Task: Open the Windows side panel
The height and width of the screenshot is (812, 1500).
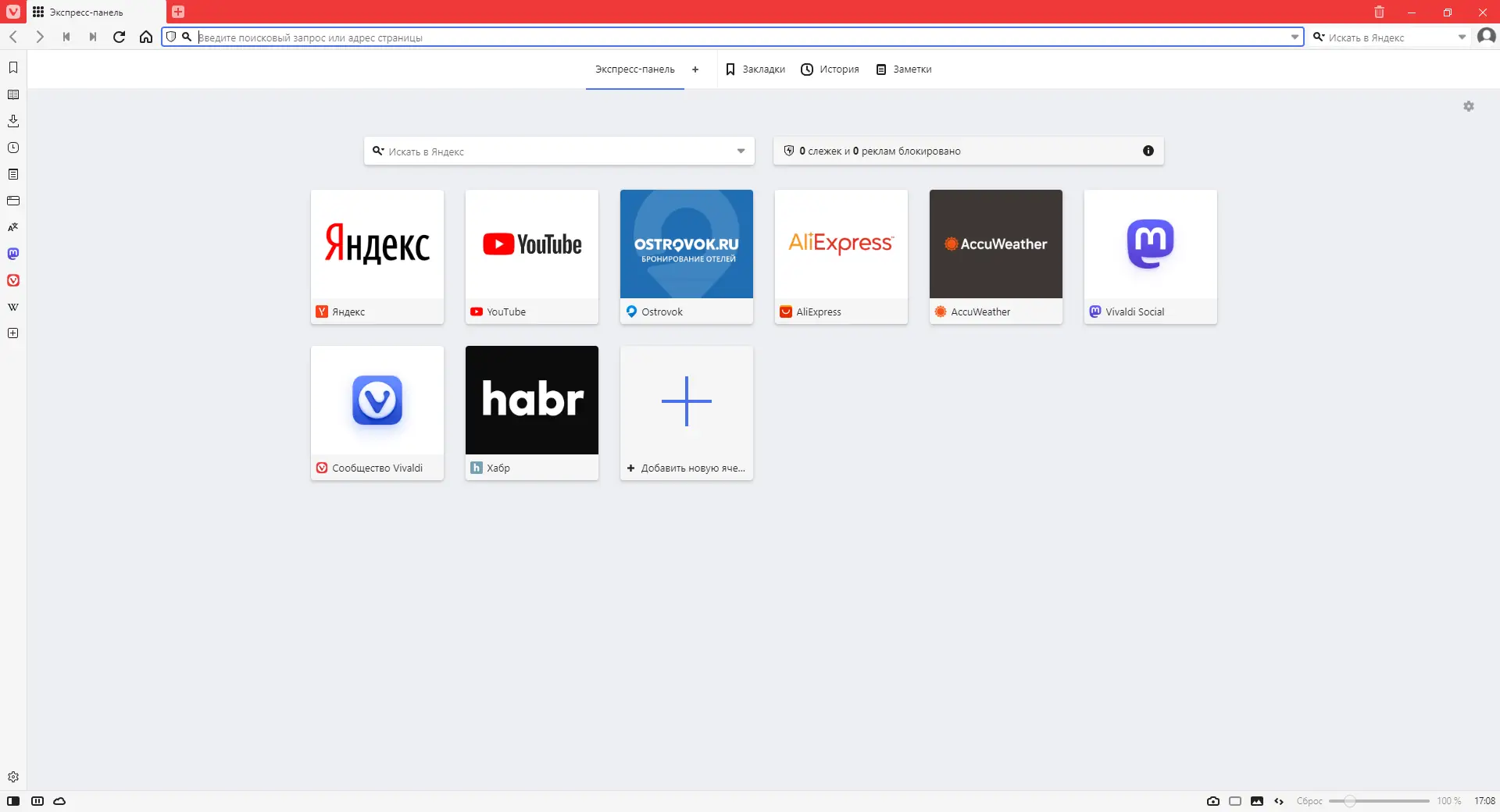Action: coord(13,201)
